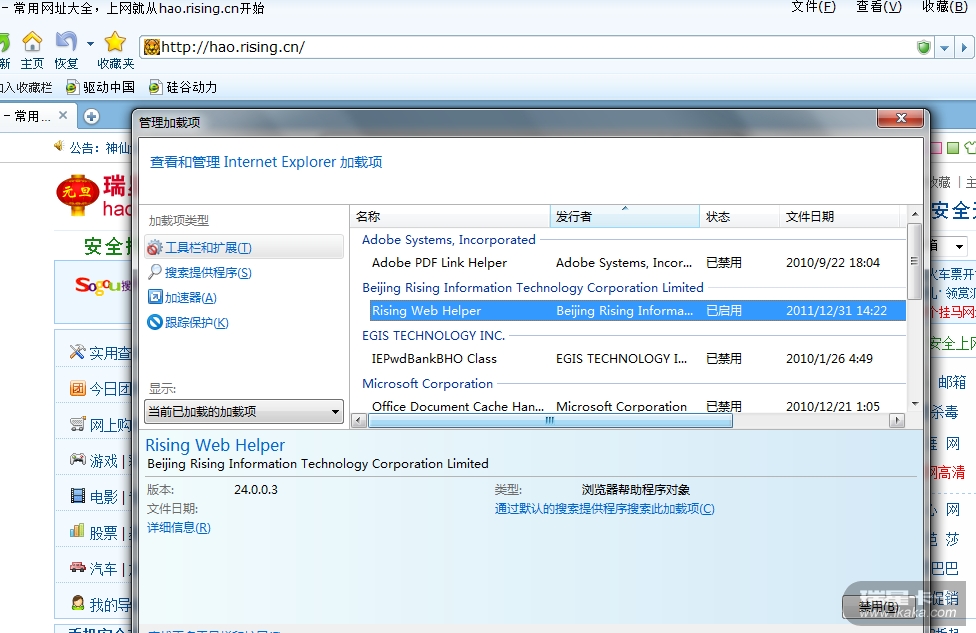Click the horizontal scrollbar thumb in add-on list
Viewport: 976px width, 633px height.
pos(550,421)
